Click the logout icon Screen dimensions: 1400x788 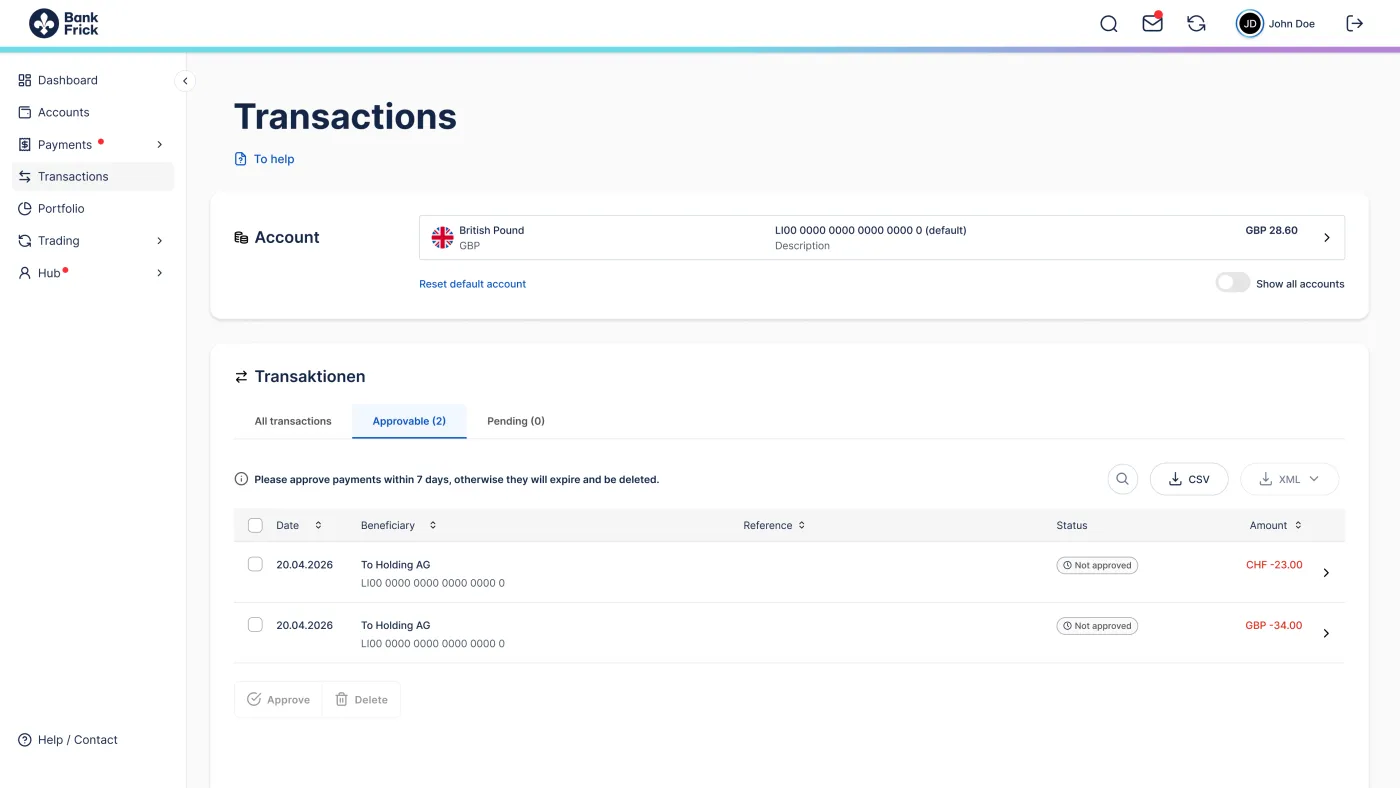click(x=1355, y=24)
